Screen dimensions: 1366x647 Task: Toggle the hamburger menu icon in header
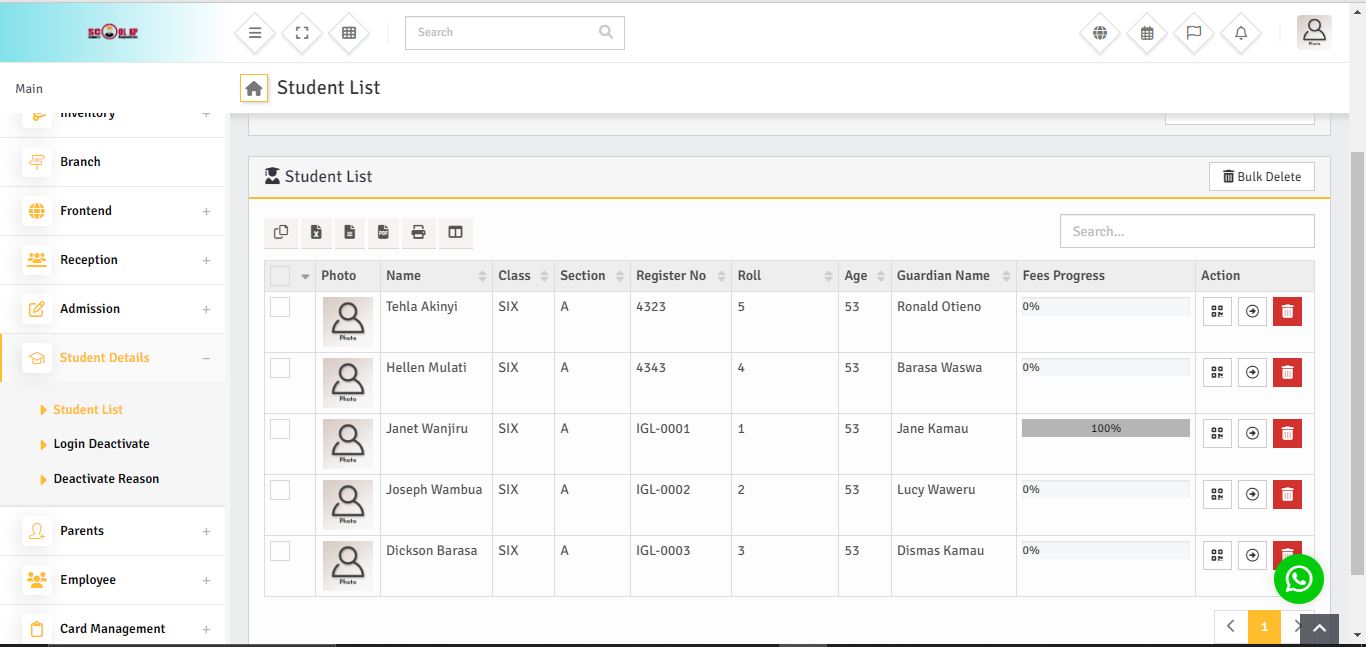255,33
